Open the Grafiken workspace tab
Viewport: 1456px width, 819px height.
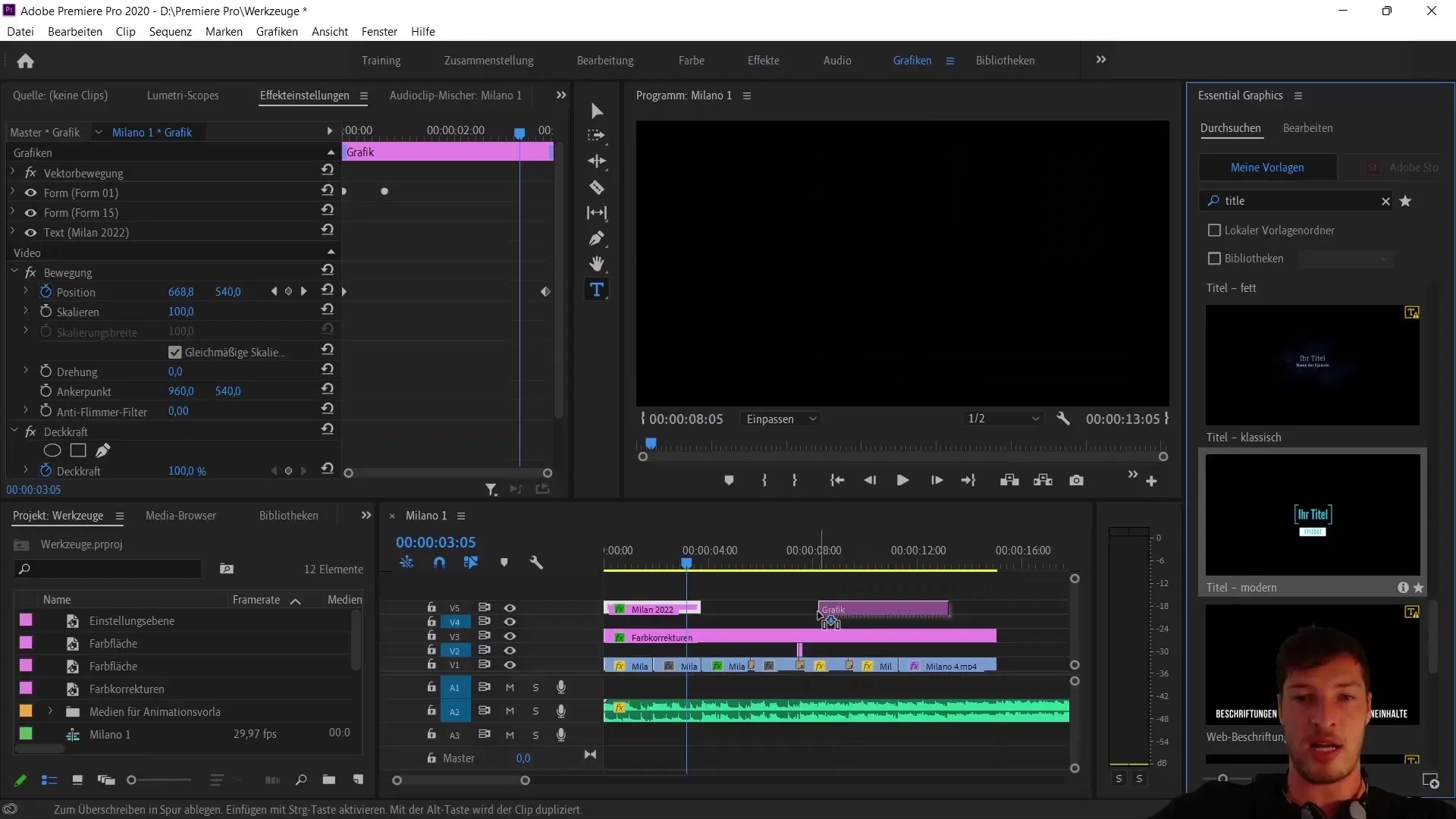point(912,60)
